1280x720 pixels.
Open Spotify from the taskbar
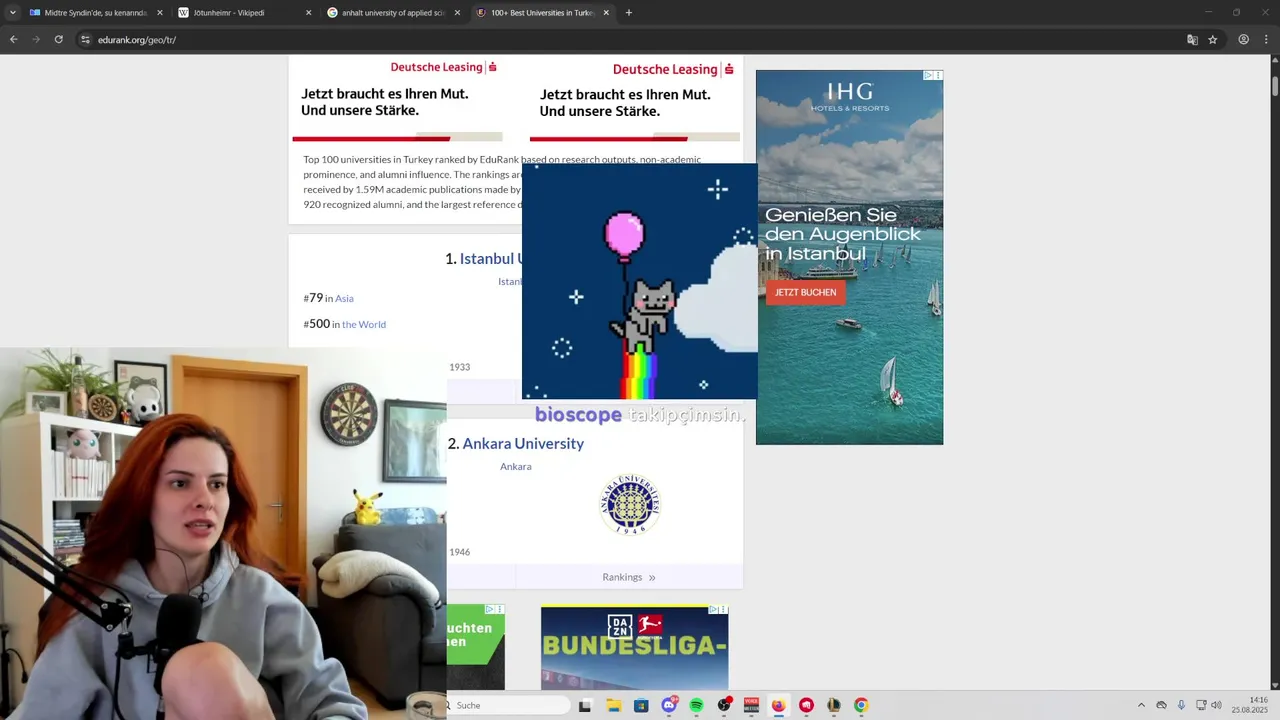point(696,705)
